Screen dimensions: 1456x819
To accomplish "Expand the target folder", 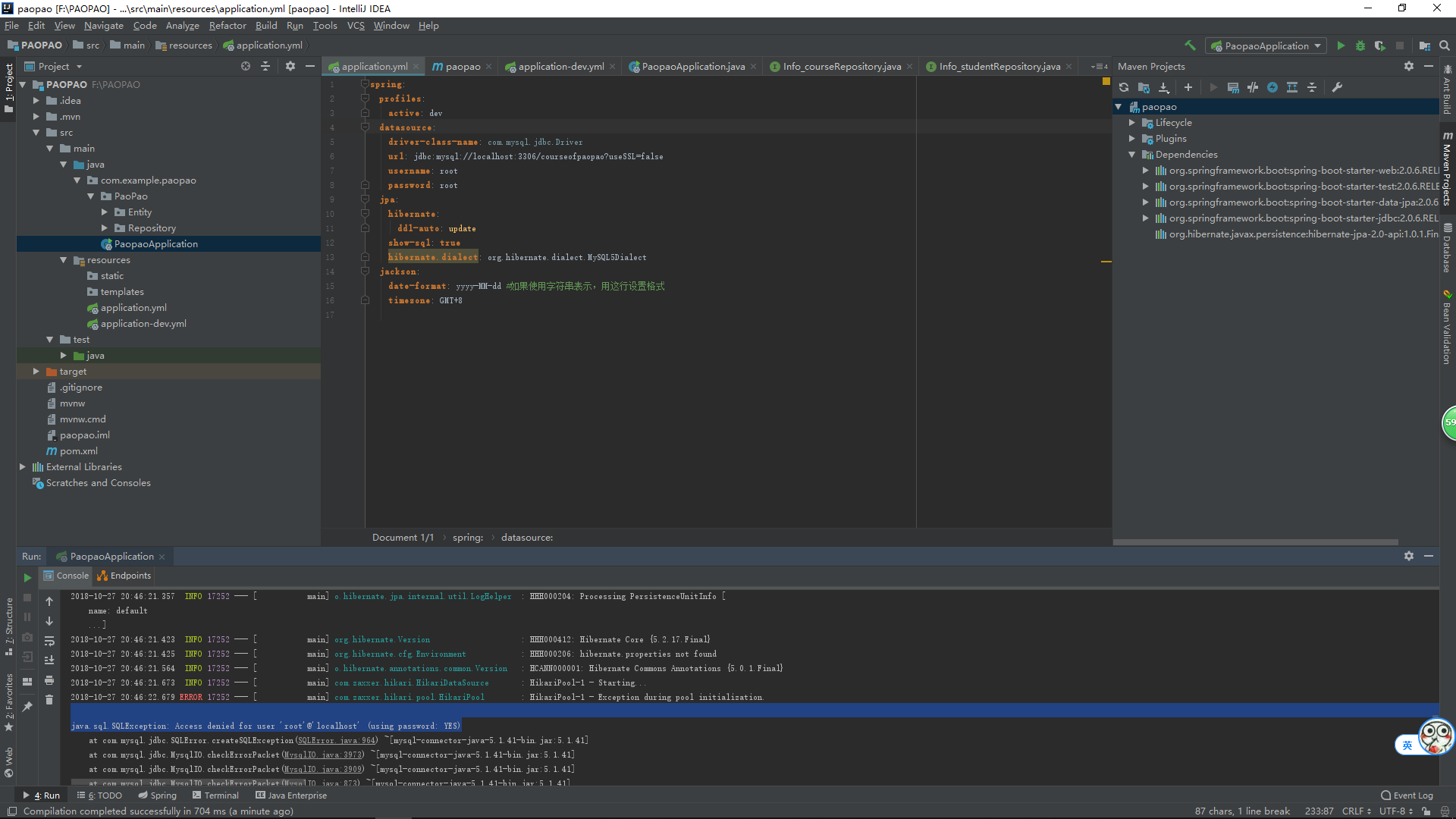I will (36, 372).
